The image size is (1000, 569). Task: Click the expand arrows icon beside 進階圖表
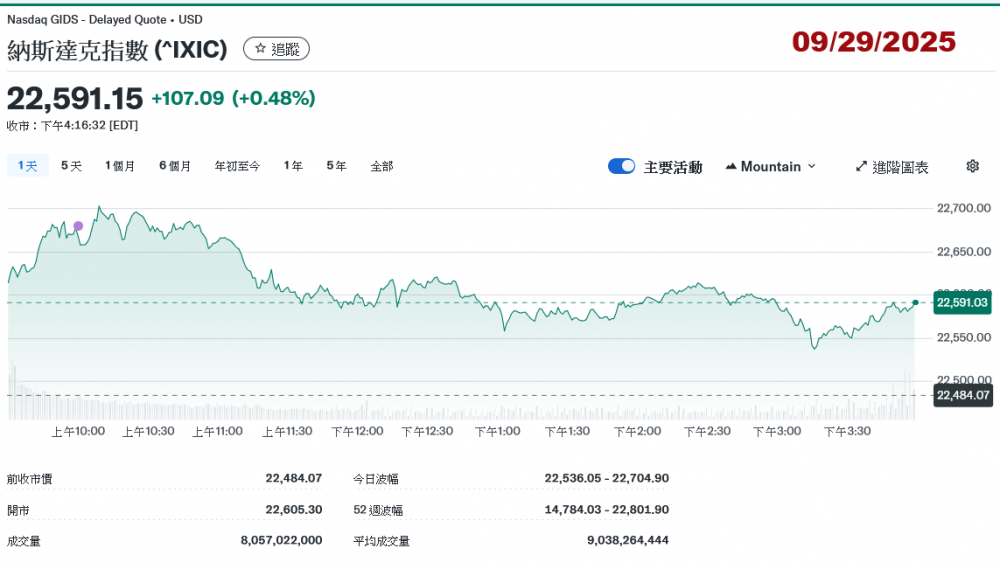tap(861, 167)
